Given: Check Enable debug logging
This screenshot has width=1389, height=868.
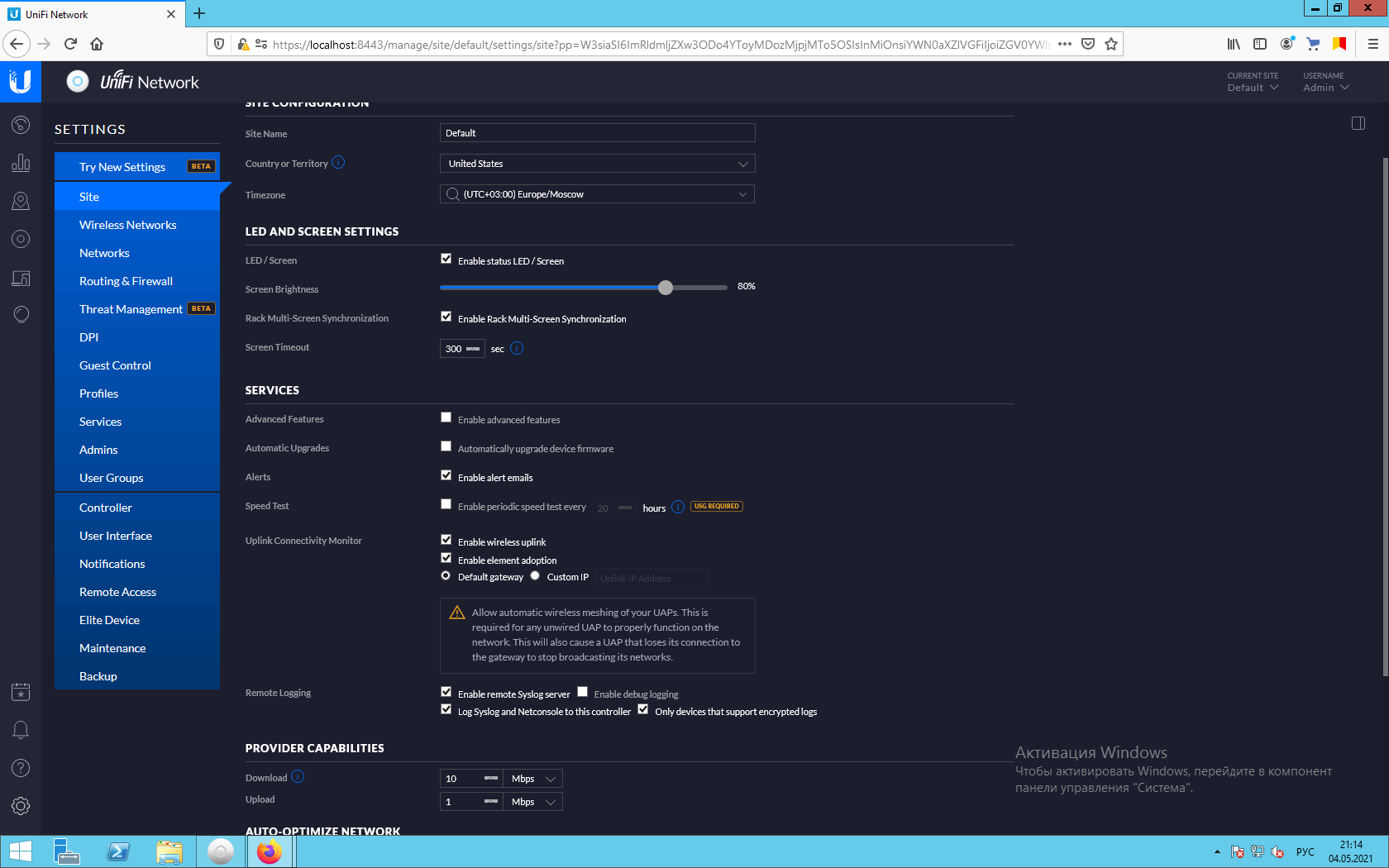Looking at the screenshot, I should (582, 692).
